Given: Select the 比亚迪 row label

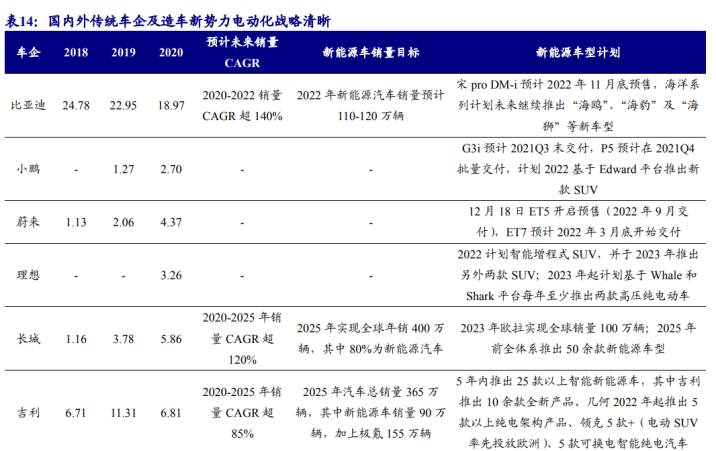Looking at the screenshot, I should pyautogui.click(x=28, y=105).
